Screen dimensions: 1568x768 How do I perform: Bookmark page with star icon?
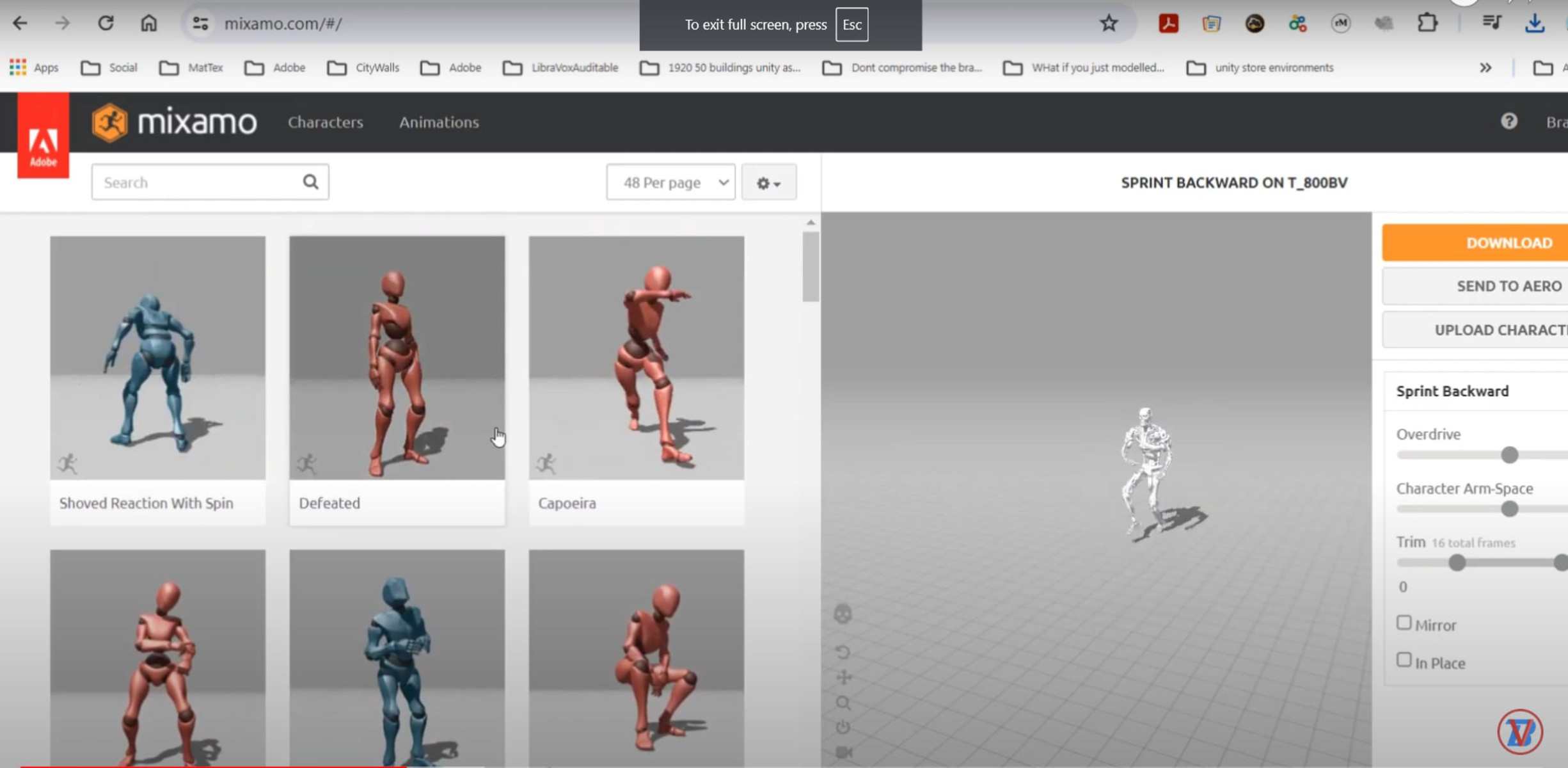point(1108,24)
